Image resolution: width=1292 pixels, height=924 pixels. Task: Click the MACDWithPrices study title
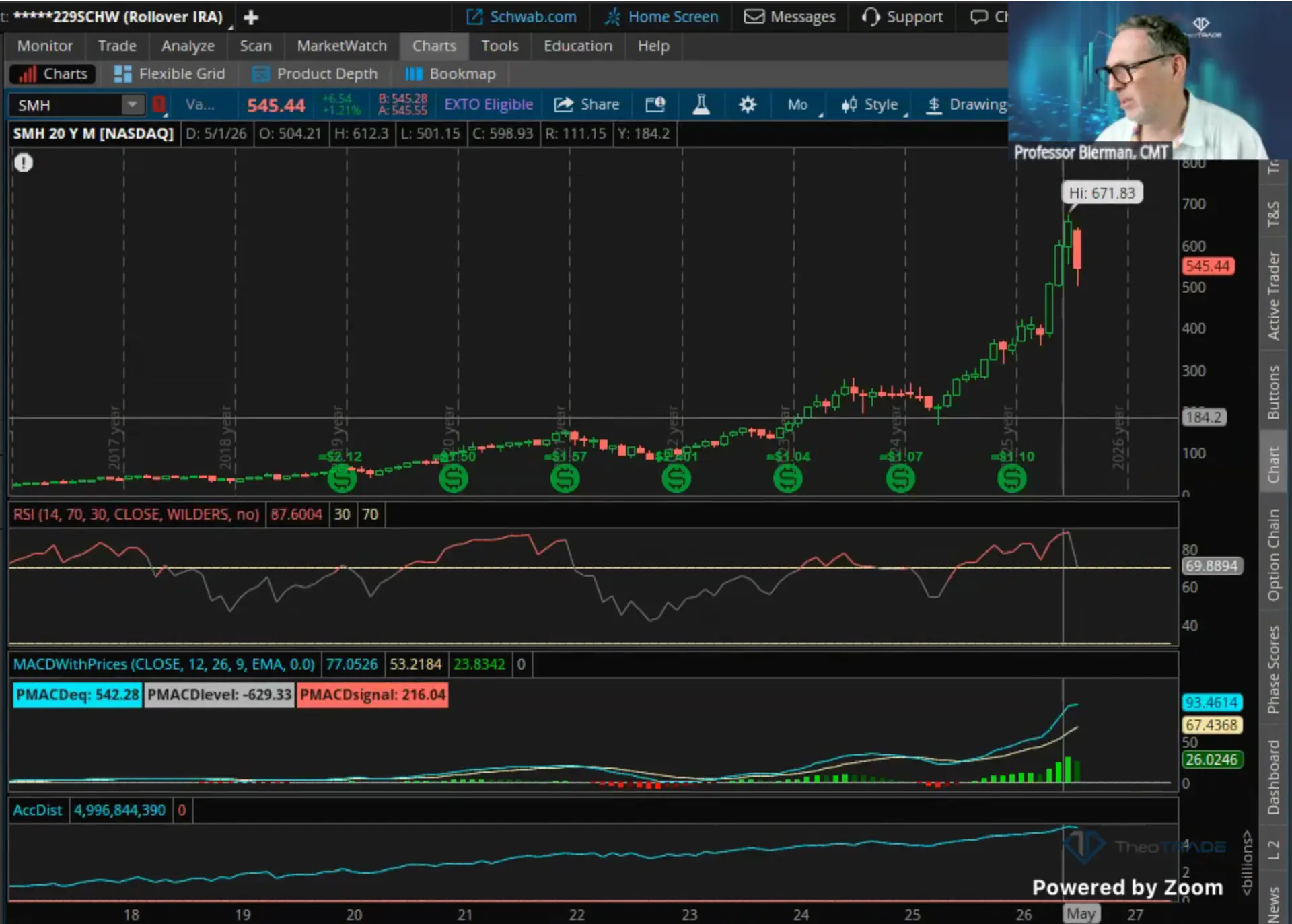[x=164, y=664]
